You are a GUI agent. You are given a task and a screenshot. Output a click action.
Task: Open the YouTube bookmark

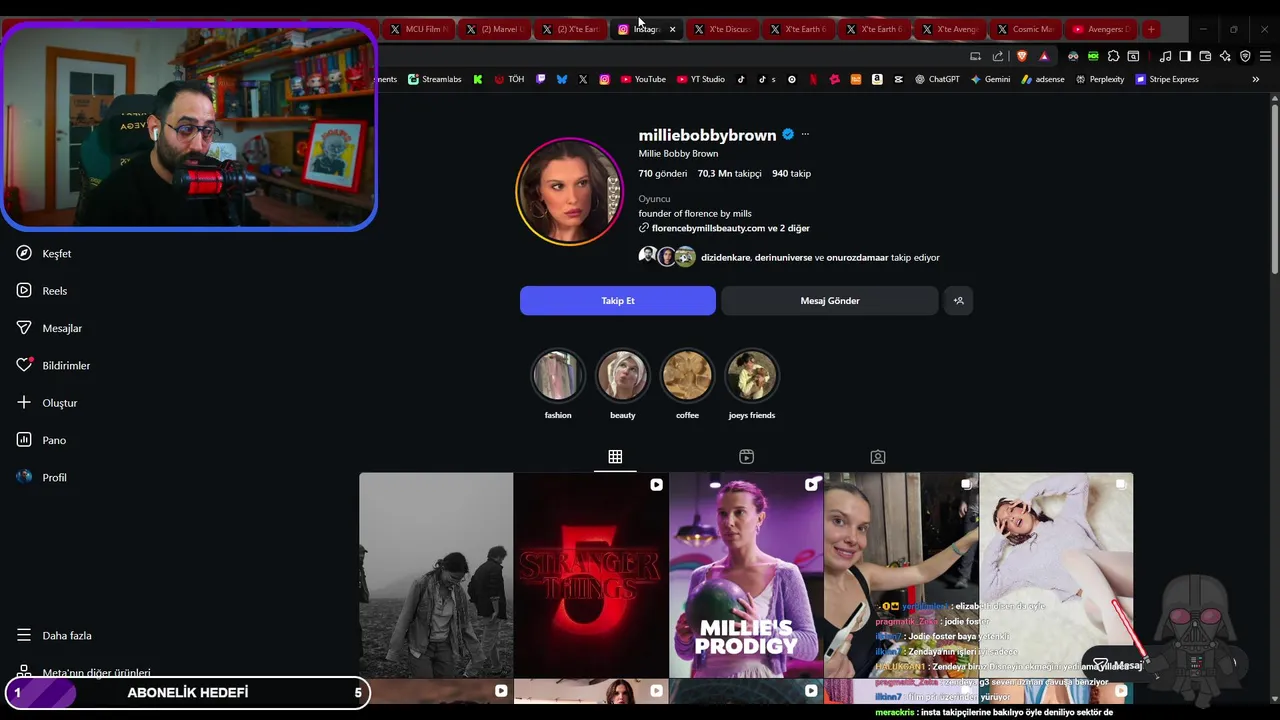point(643,79)
